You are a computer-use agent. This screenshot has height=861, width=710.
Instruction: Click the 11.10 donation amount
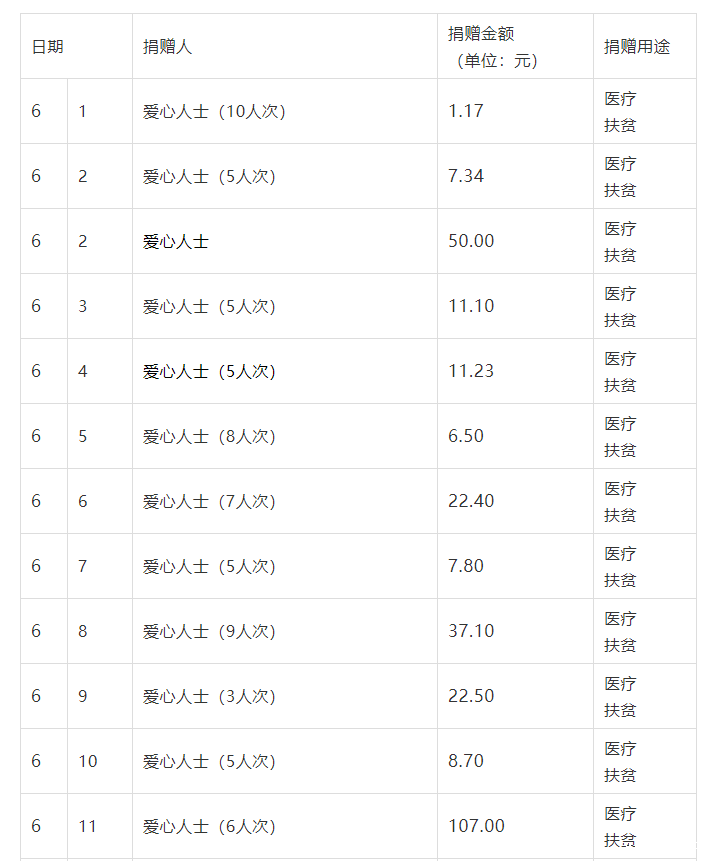click(471, 306)
